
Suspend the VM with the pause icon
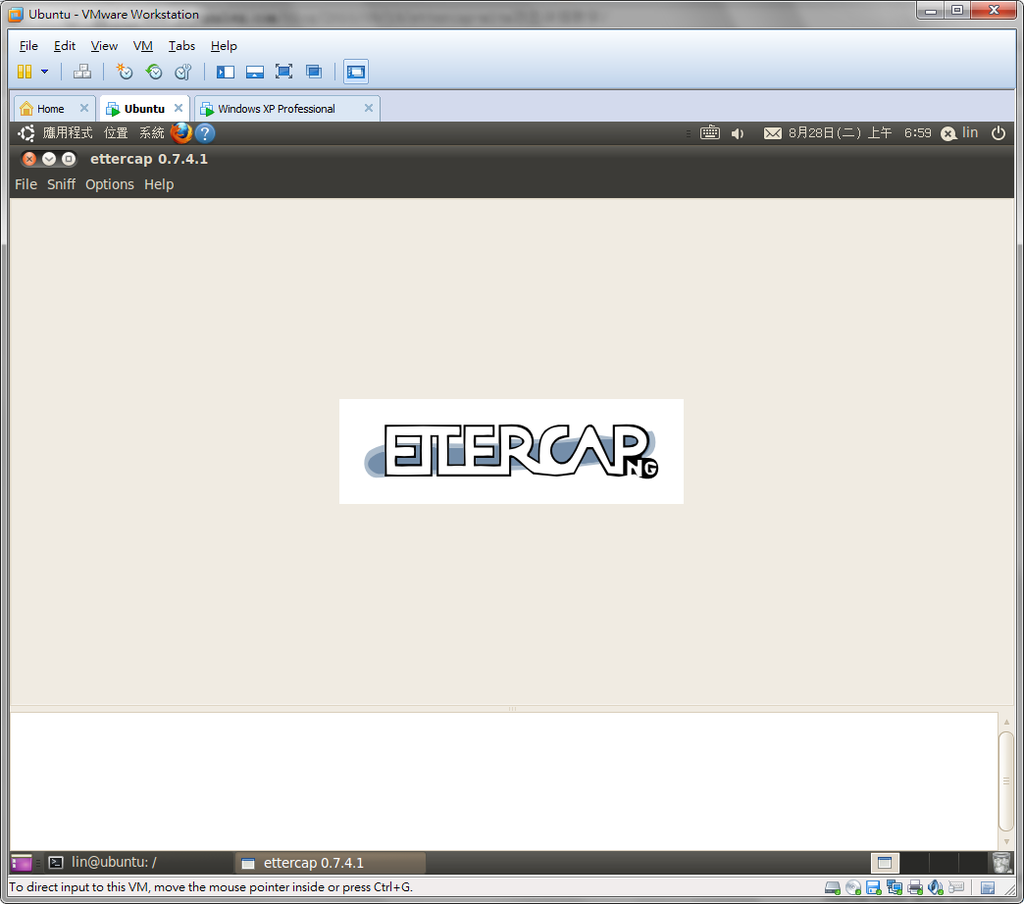tap(24, 72)
